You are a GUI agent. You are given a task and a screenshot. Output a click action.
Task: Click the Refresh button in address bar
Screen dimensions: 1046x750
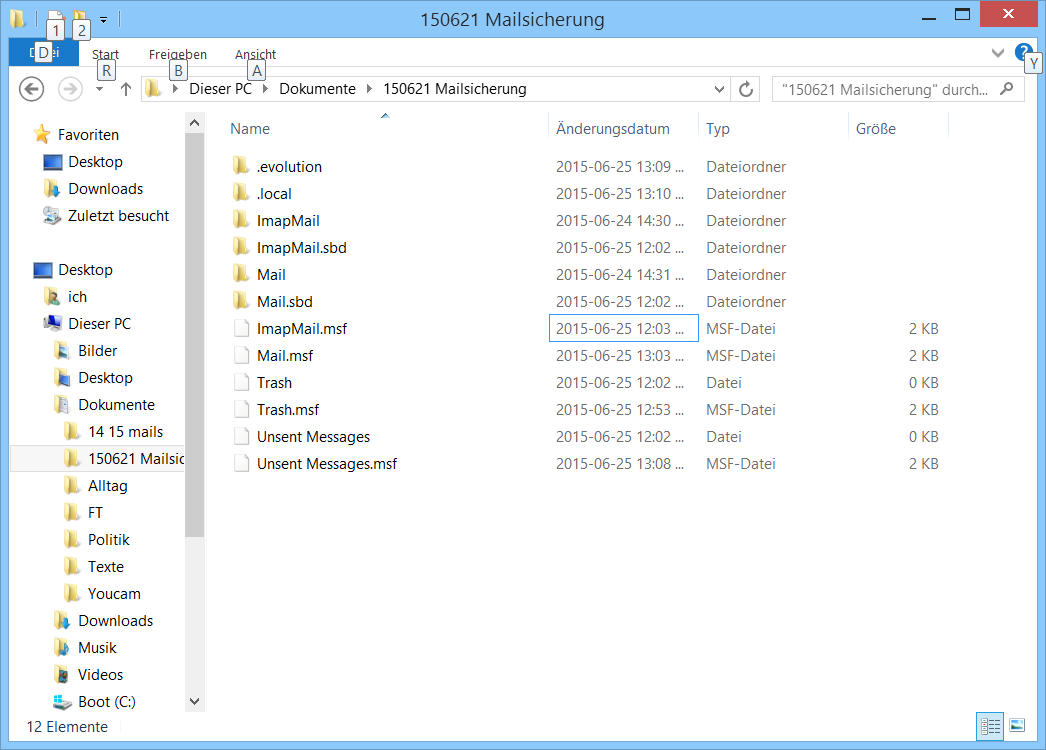tap(745, 89)
